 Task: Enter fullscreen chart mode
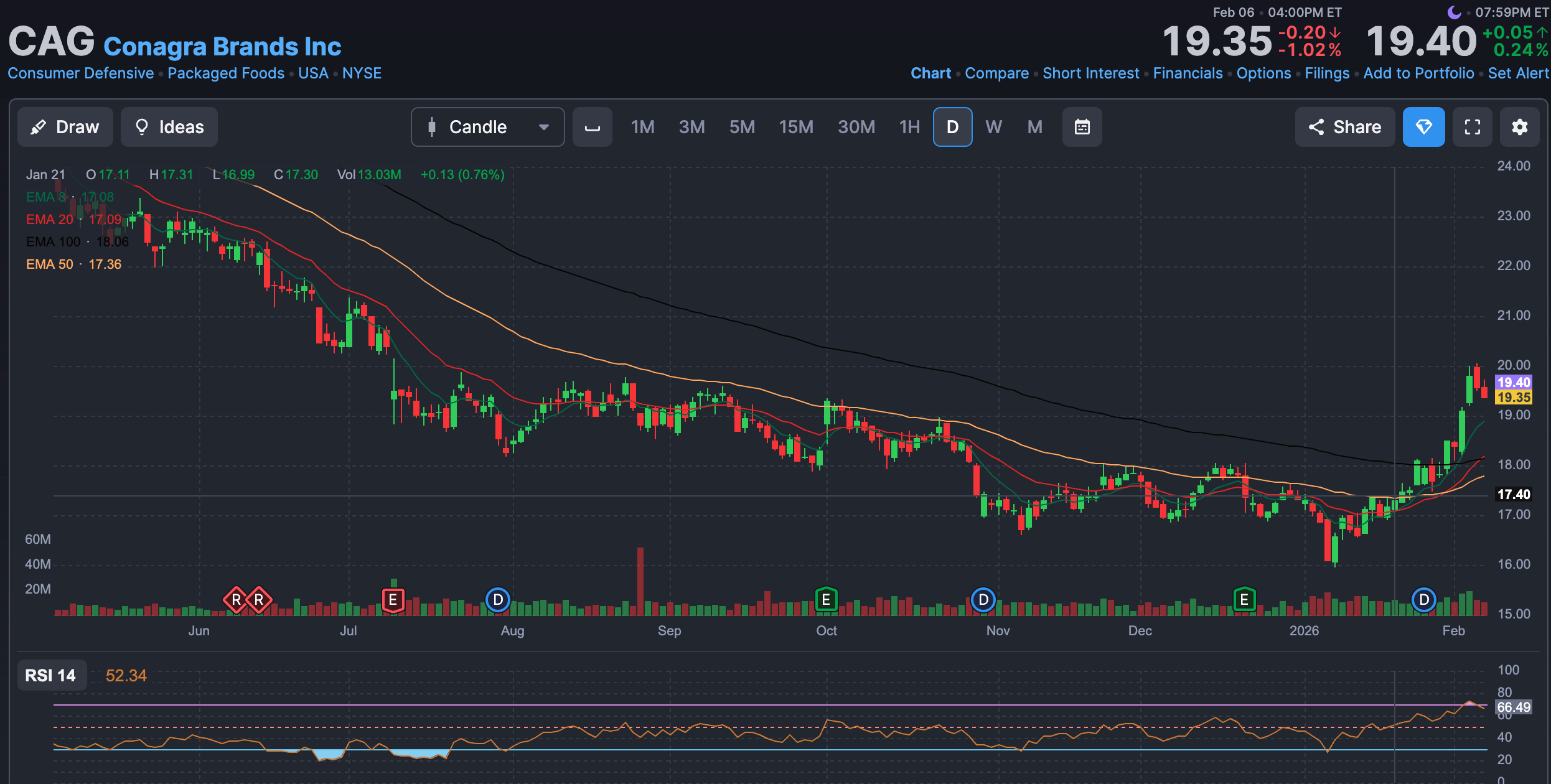(1472, 127)
